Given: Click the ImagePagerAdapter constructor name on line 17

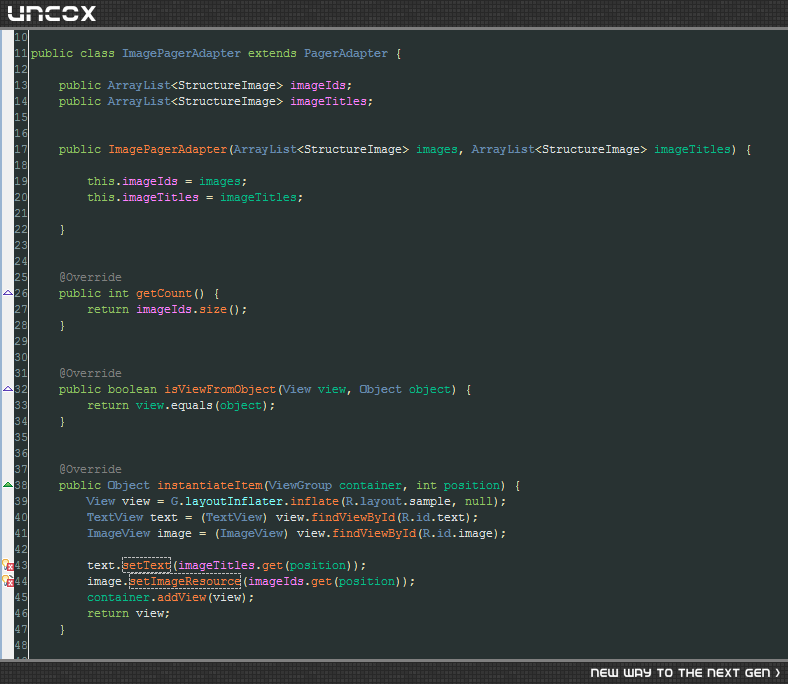Looking at the screenshot, I should tap(168, 149).
